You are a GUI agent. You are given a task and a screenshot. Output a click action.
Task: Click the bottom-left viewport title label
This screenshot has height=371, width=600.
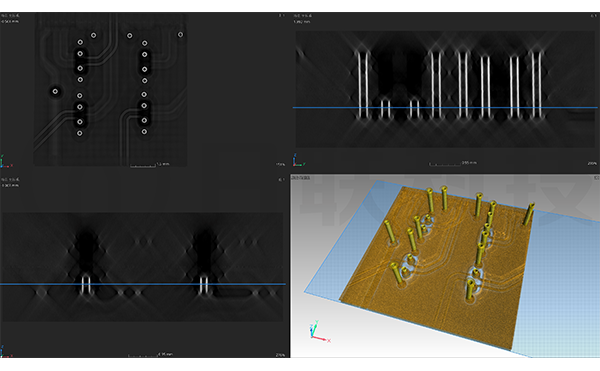pyautogui.click(x=10, y=179)
